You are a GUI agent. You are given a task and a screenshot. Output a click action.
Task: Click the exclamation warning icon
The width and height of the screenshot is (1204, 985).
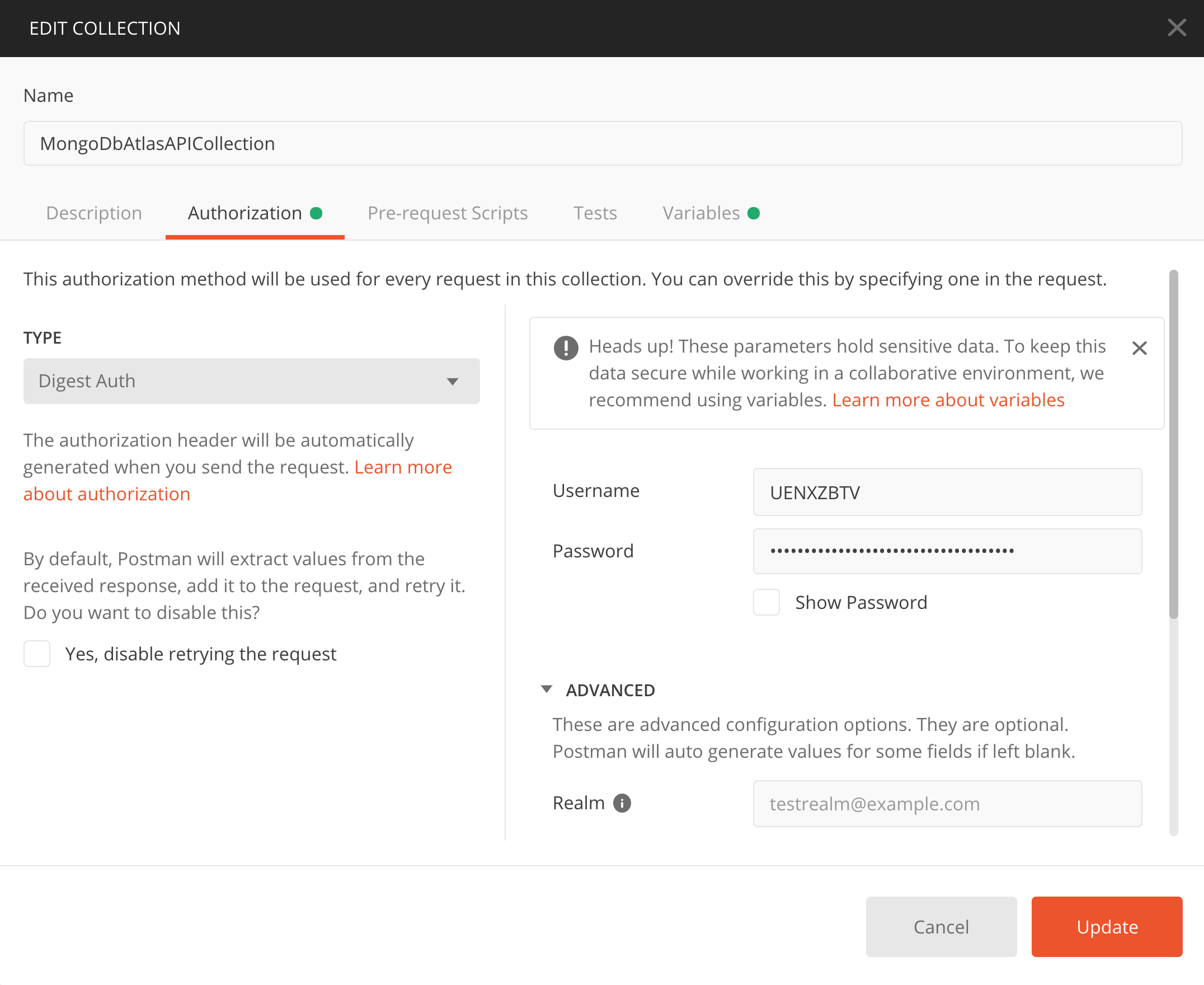click(x=566, y=348)
